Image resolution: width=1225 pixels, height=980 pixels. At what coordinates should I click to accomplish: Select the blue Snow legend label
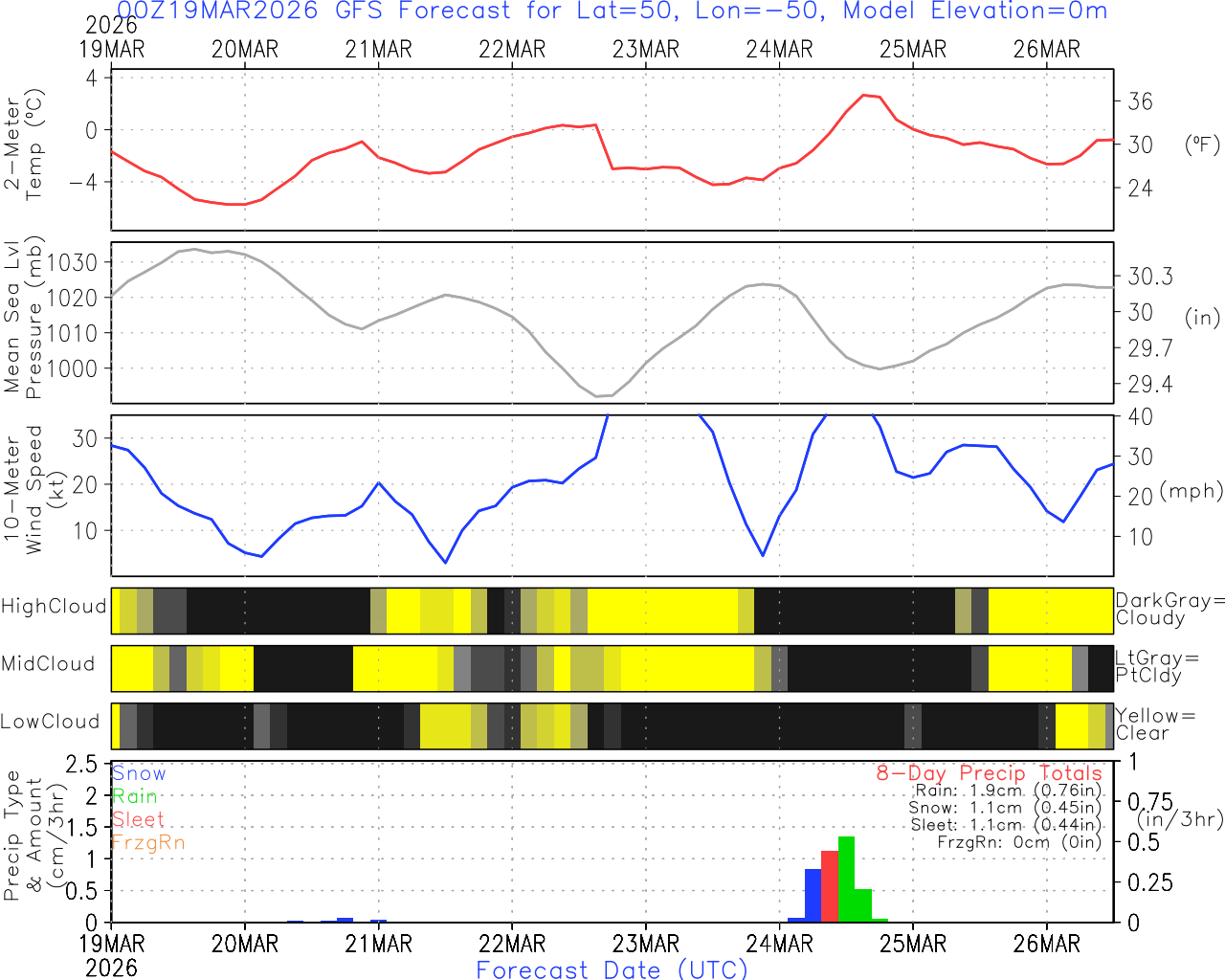pyautogui.click(x=139, y=773)
